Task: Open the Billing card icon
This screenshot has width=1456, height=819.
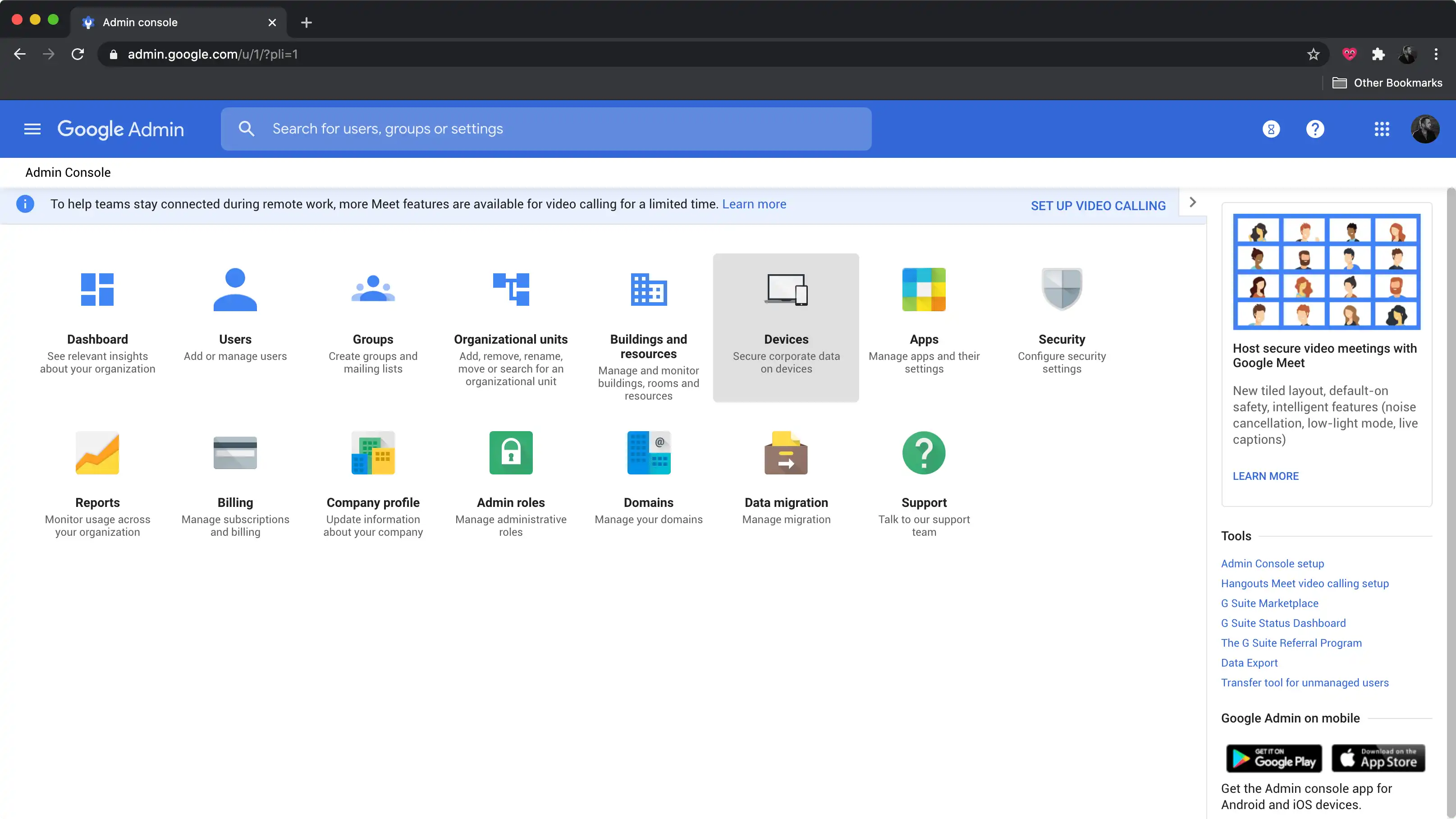Action: coord(235,453)
